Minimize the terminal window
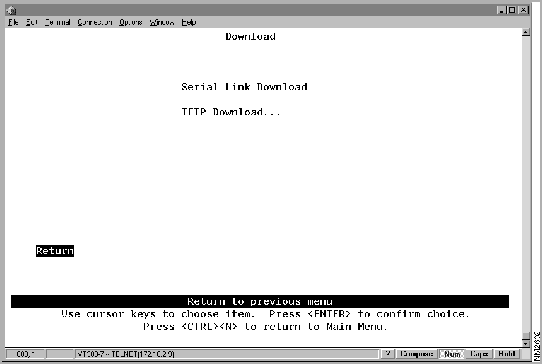Image resolution: width=542 pixels, height=364 pixels. pyautogui.click(x=501, y=10)
